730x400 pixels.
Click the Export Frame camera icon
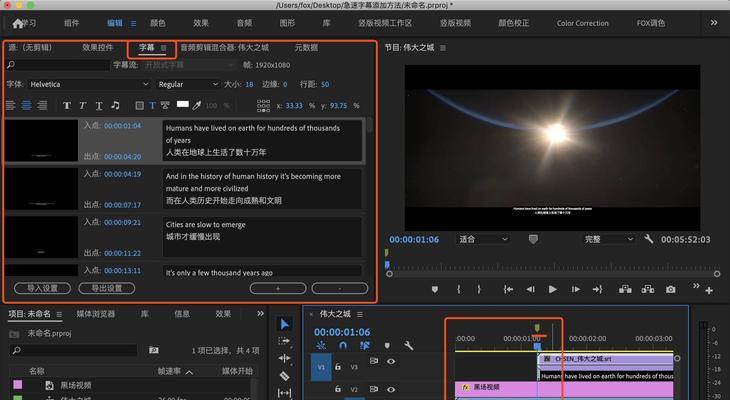pos(670,289)
